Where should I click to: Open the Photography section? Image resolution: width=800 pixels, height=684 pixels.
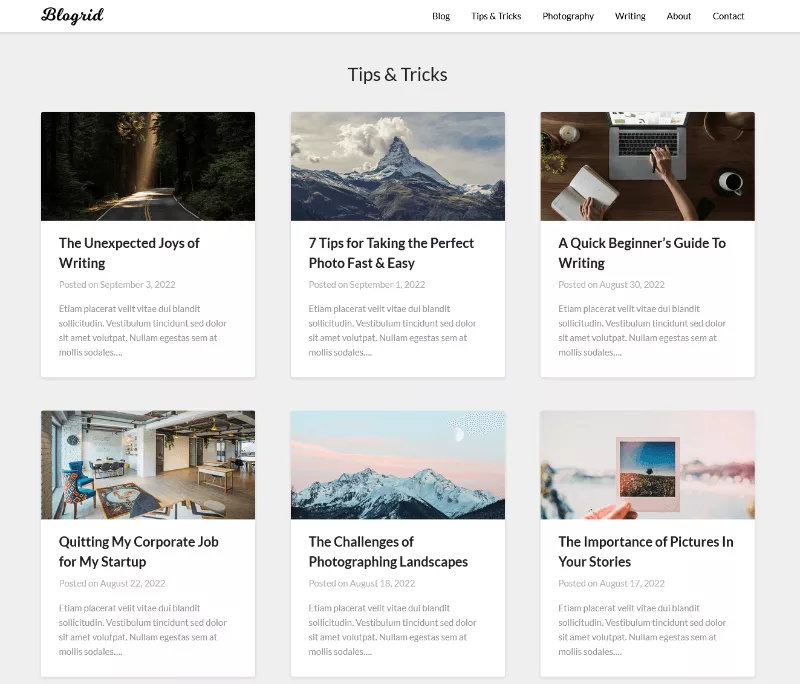(568, 16)
